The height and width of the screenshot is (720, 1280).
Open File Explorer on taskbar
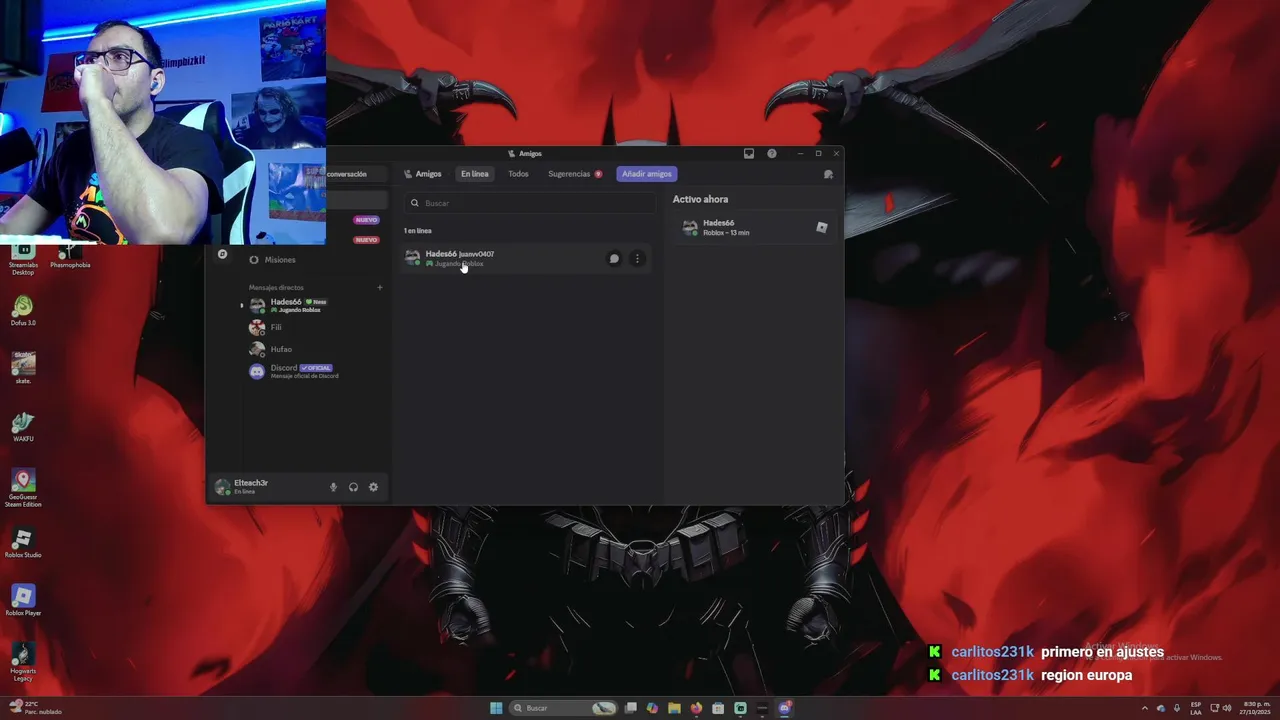675,708
